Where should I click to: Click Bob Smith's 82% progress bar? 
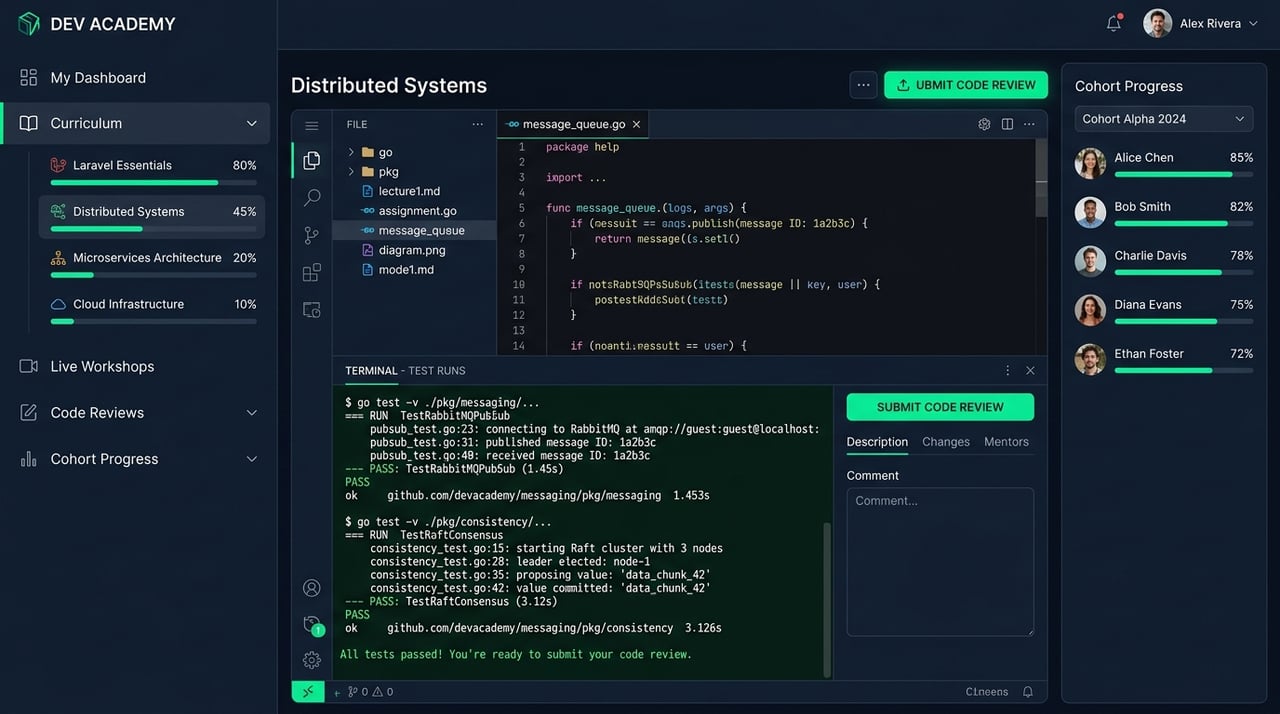click(x=1184, y=223)
